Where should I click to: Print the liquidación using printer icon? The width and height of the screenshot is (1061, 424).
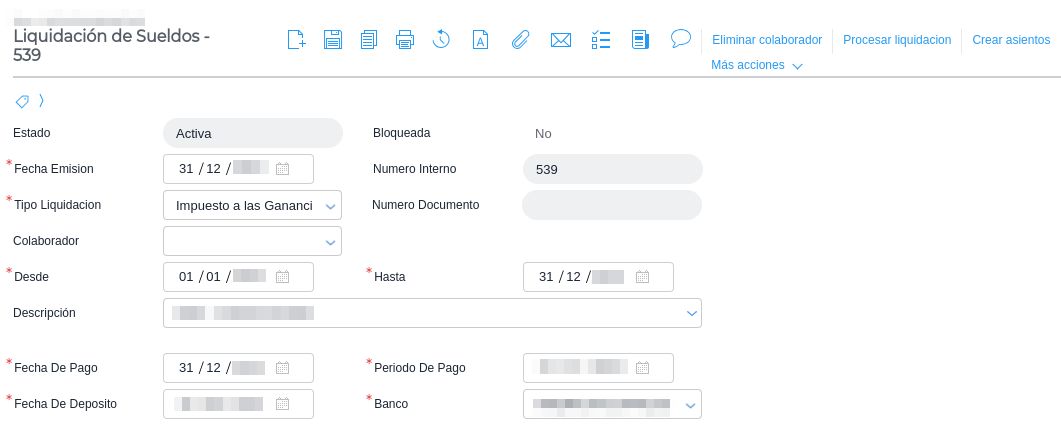click(405, 40)
